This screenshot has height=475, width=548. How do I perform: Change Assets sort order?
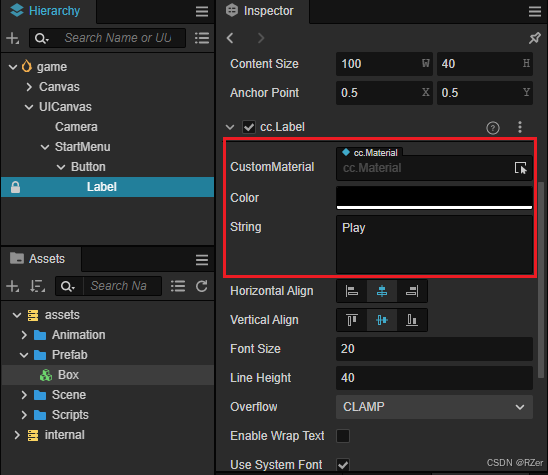tap(37, 286)
